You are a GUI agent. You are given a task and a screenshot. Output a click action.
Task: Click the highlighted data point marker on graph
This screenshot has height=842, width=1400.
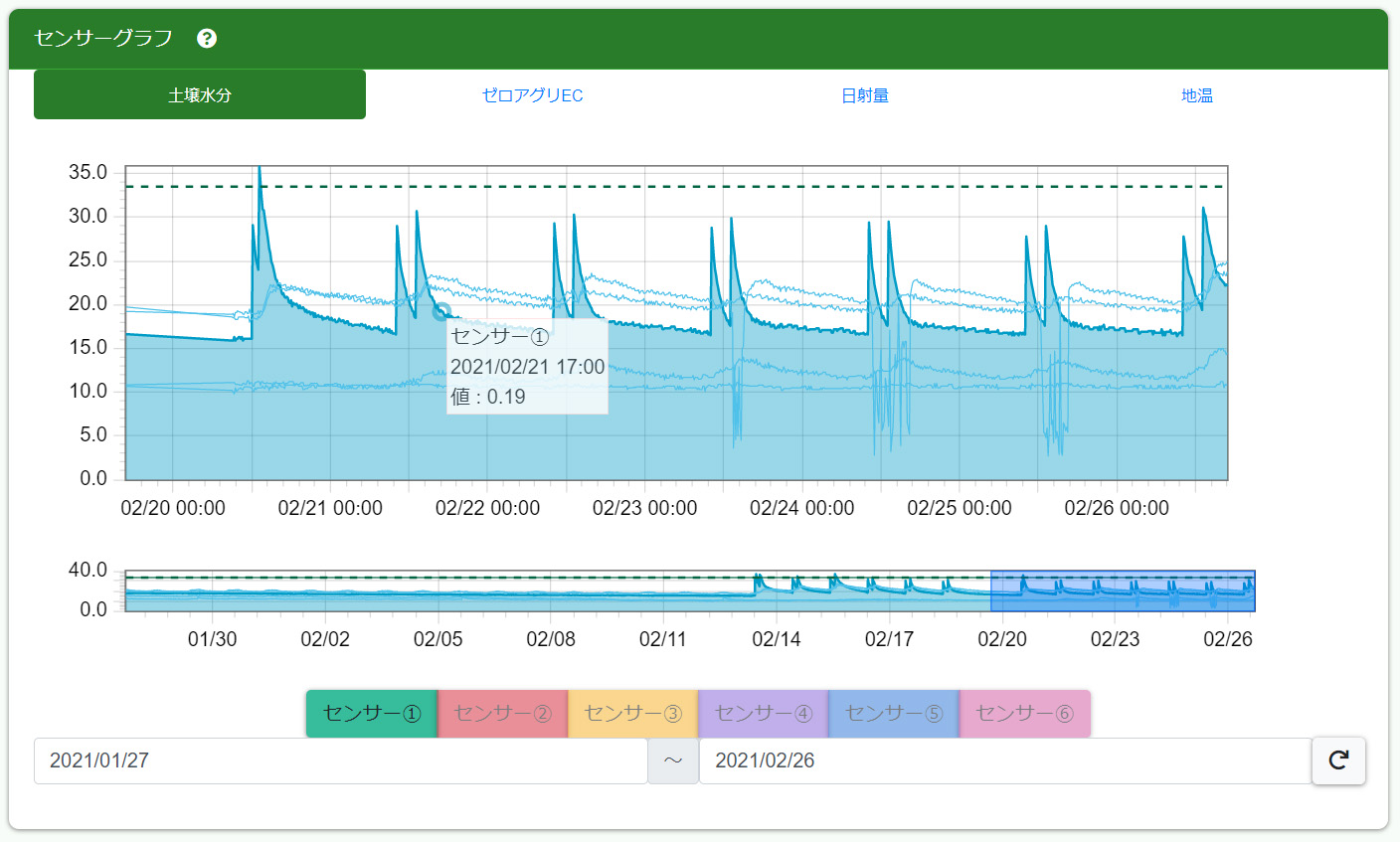click(440, 311)
